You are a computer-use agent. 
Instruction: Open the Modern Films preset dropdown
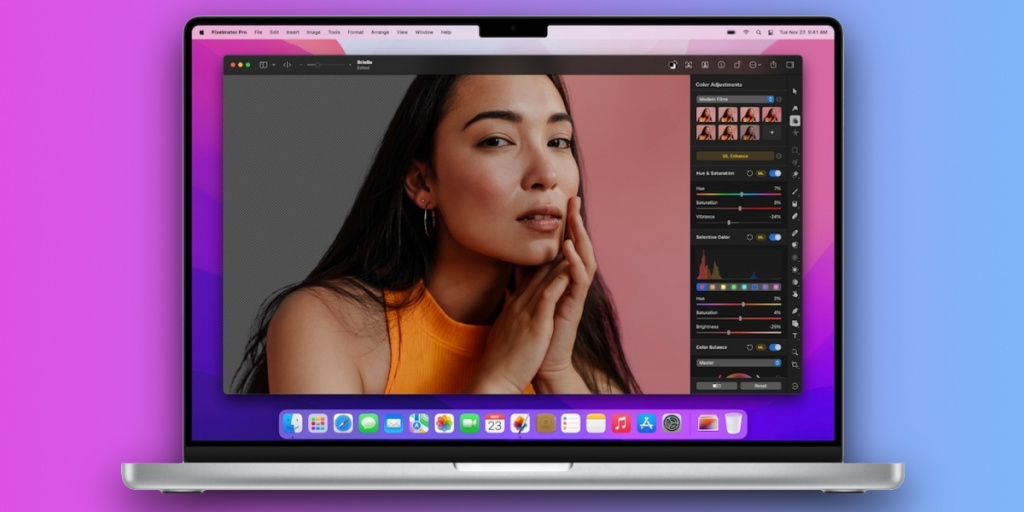click(x=735, y=99)
